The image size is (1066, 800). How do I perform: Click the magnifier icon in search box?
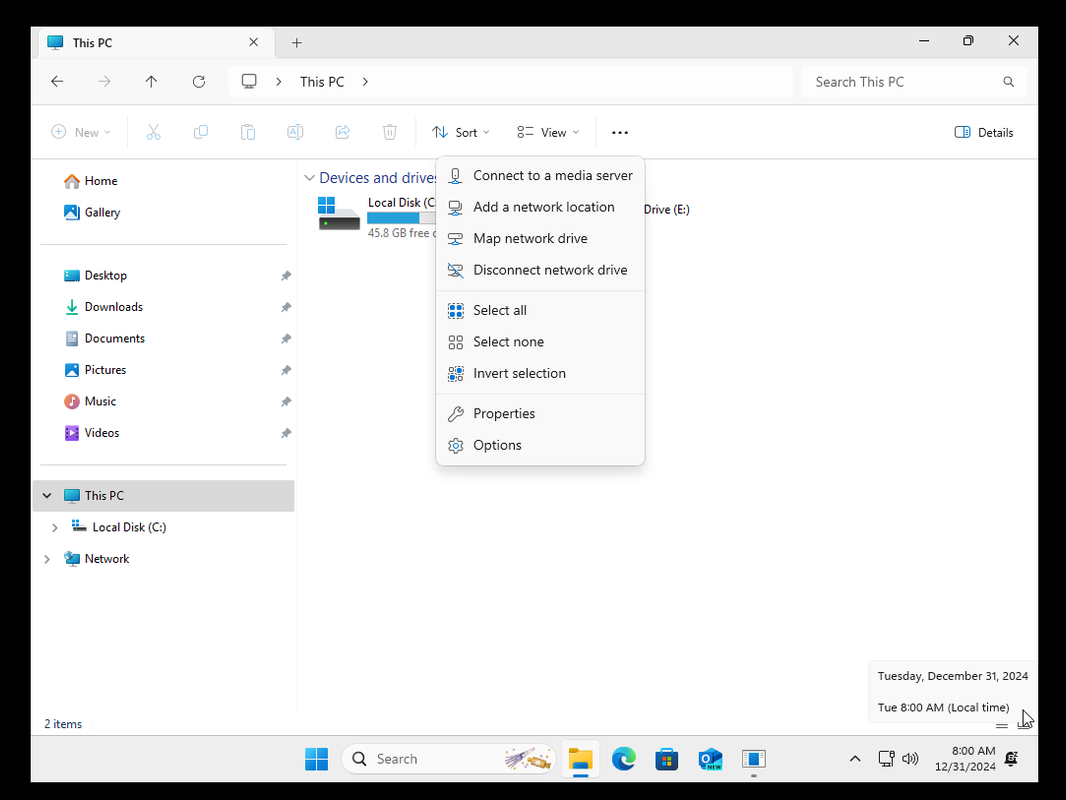[x=1009, y=82]
